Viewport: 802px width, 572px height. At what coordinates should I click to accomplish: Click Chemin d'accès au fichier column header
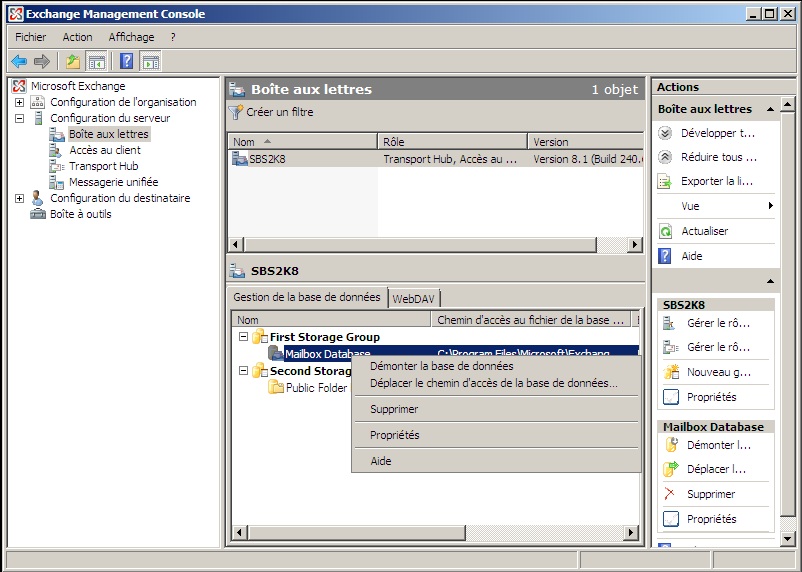click(530, 320)
